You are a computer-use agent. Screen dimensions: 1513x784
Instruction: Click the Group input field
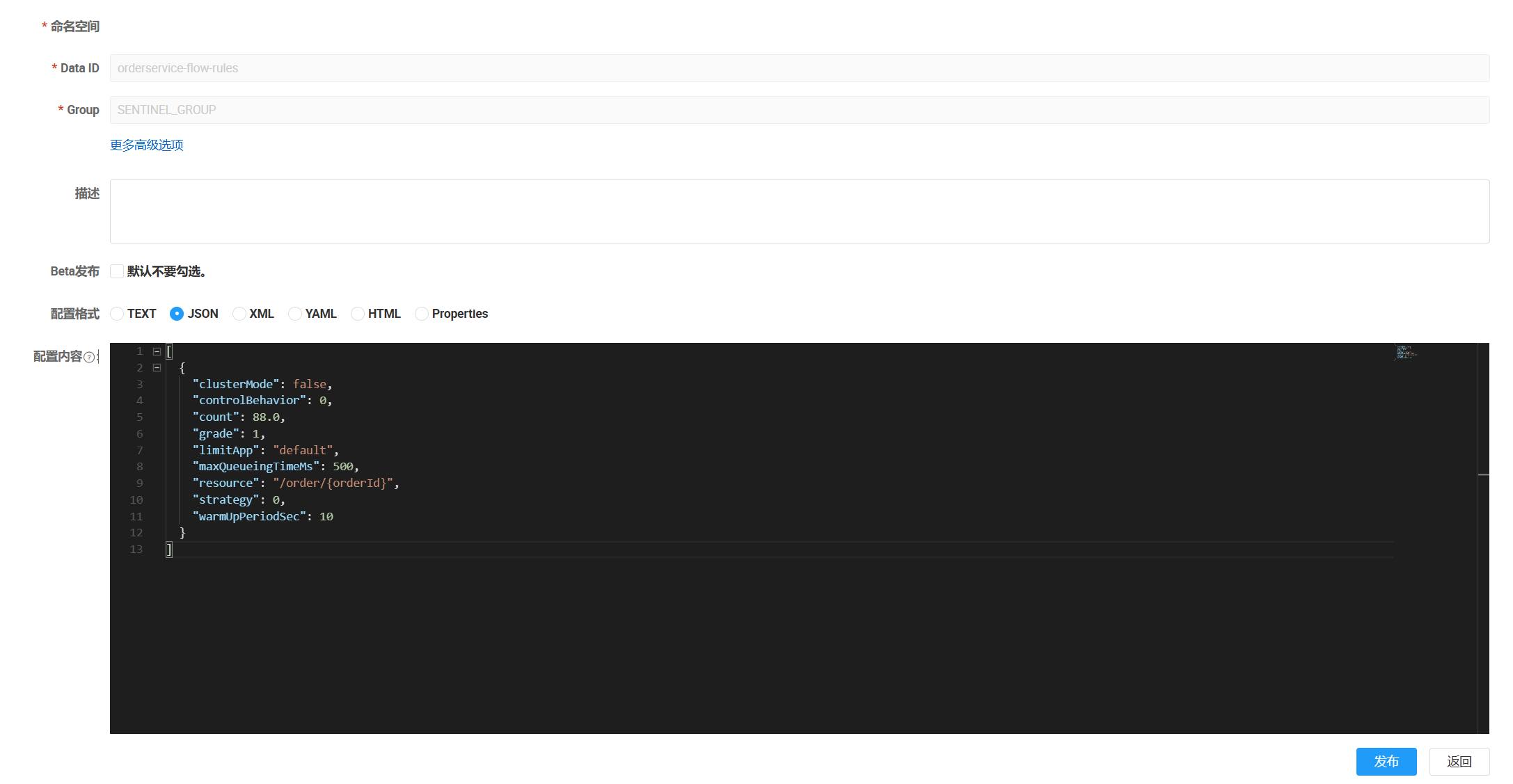(x=799, y=110)
